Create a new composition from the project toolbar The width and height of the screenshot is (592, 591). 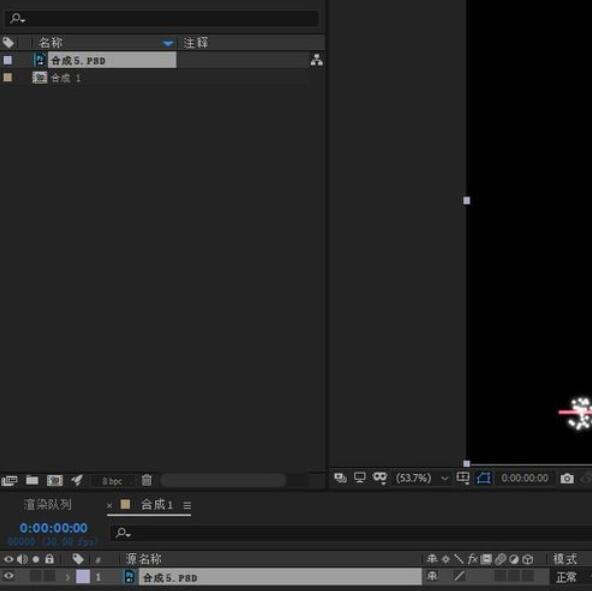[55, 480]
